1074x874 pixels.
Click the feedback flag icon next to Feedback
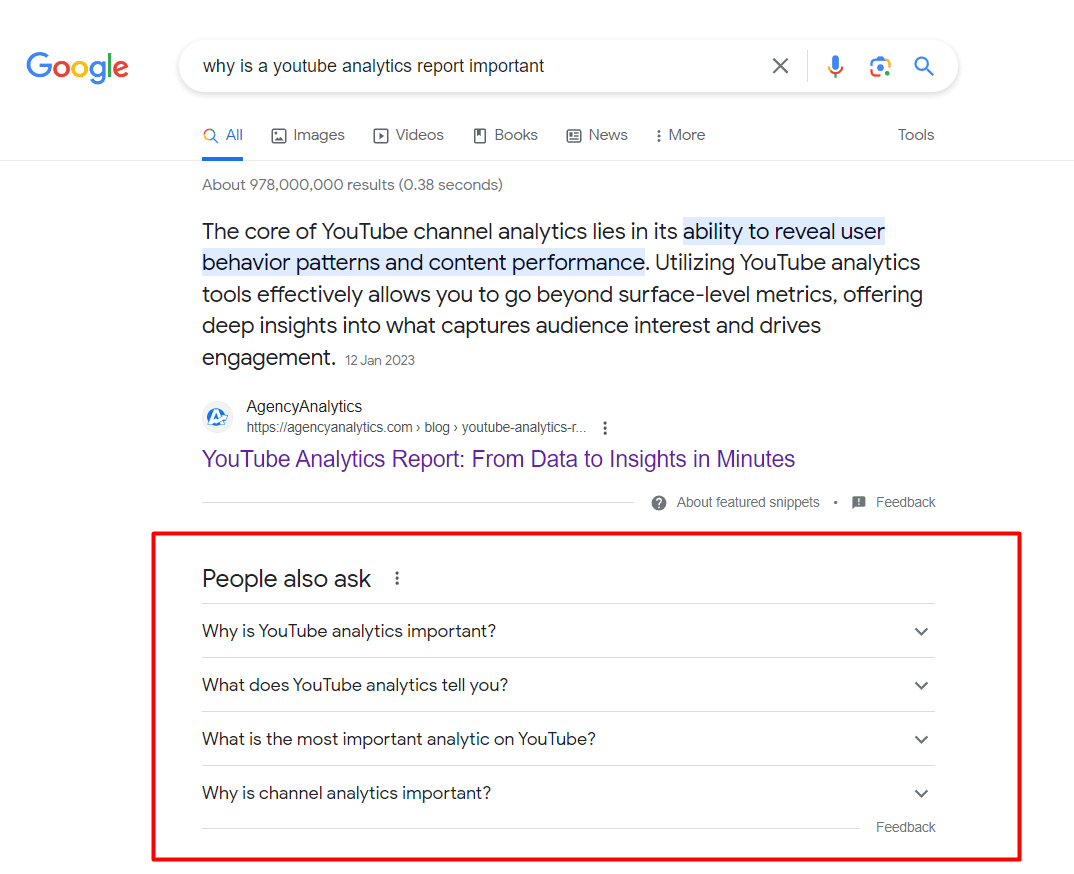pyautogui.click(x=859, y=502)
